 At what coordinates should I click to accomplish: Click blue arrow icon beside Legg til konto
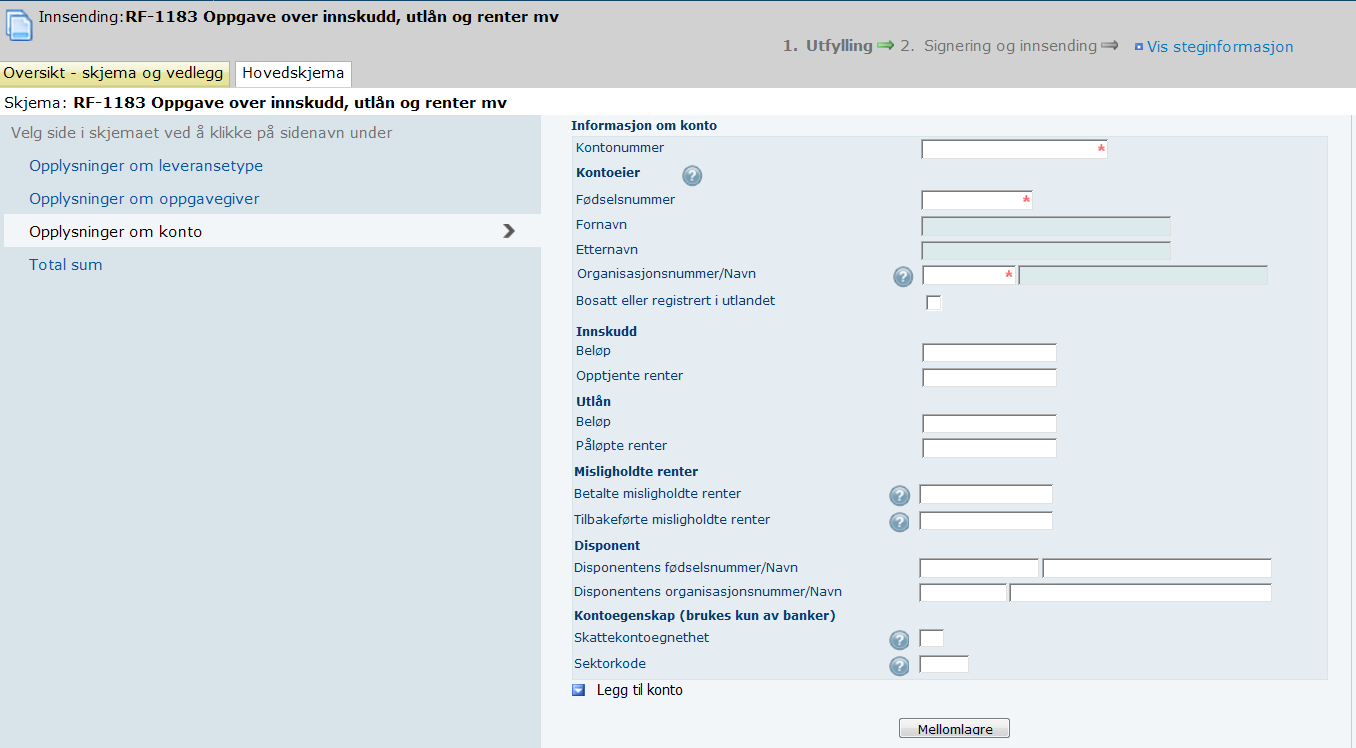tap(579, 690)
